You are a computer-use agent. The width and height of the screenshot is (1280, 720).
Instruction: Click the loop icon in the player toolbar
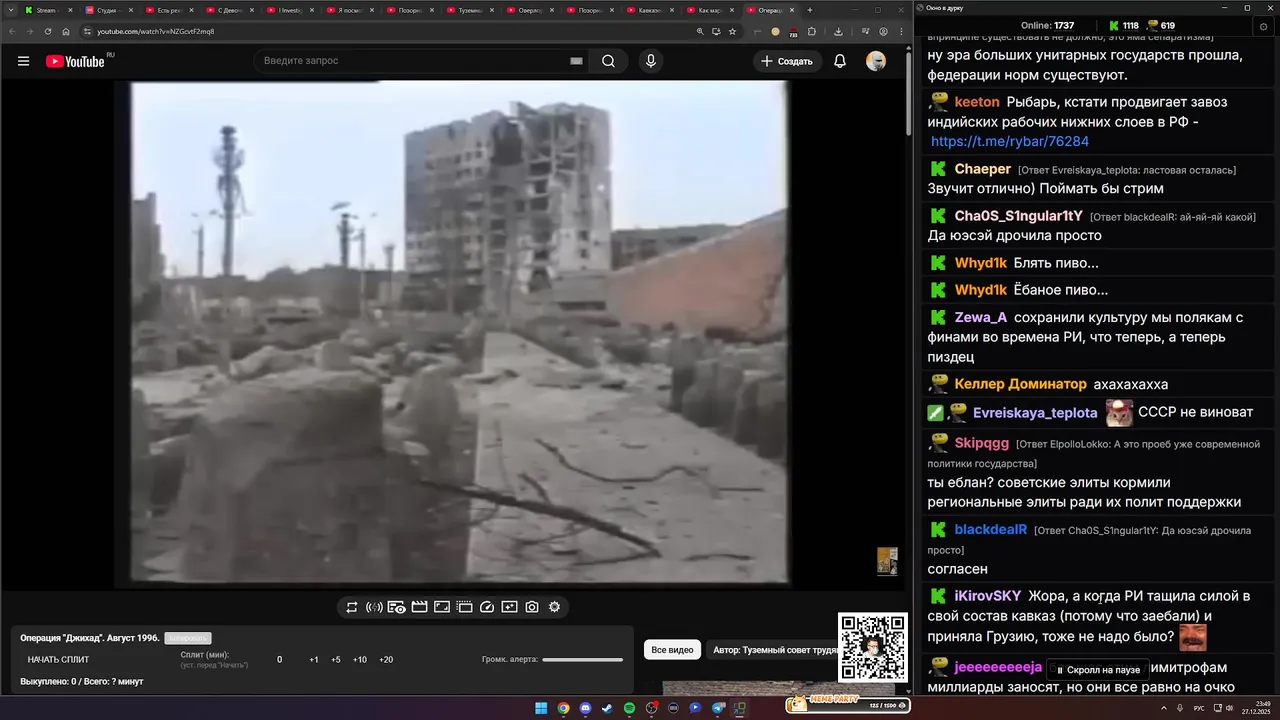pos(352,607)
